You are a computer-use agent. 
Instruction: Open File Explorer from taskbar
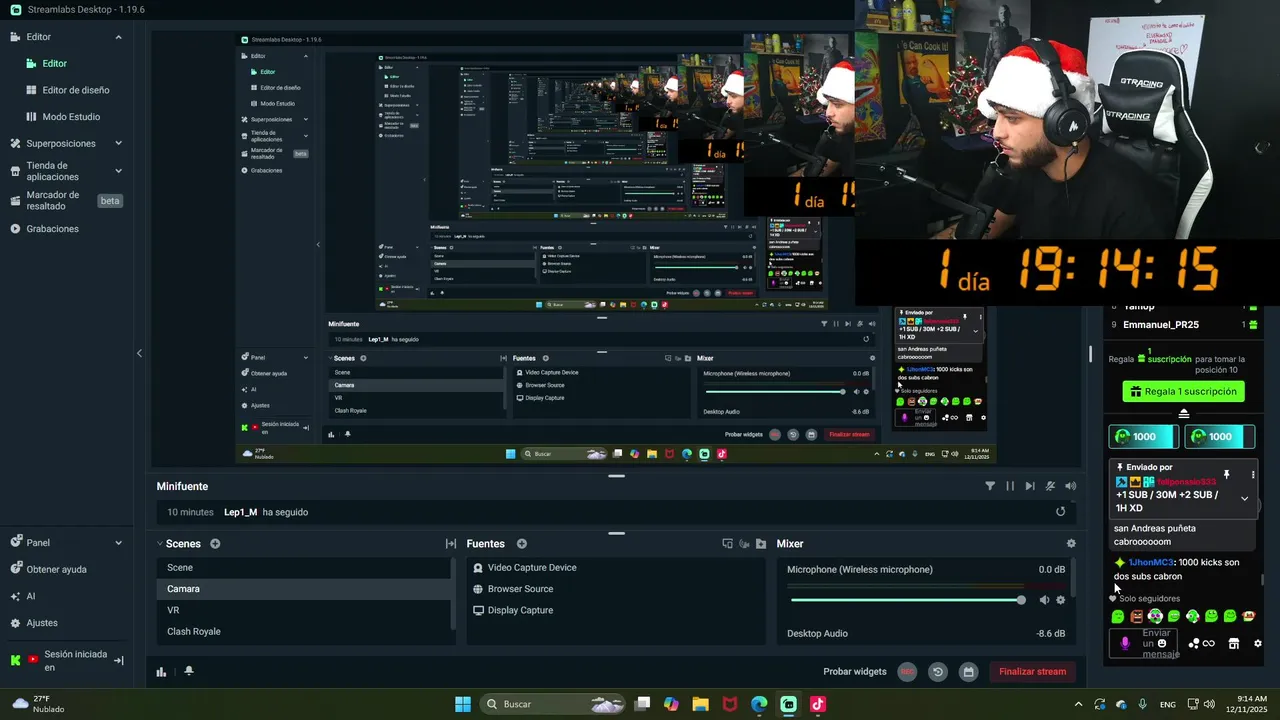coord(700,704)
